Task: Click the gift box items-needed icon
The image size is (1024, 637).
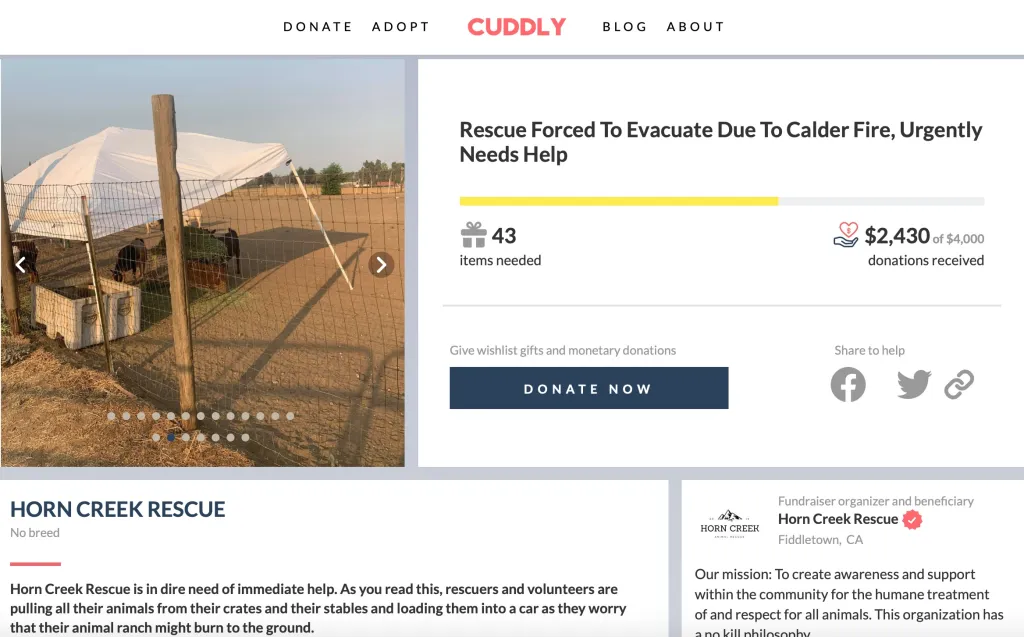Action: pos(473,236)
